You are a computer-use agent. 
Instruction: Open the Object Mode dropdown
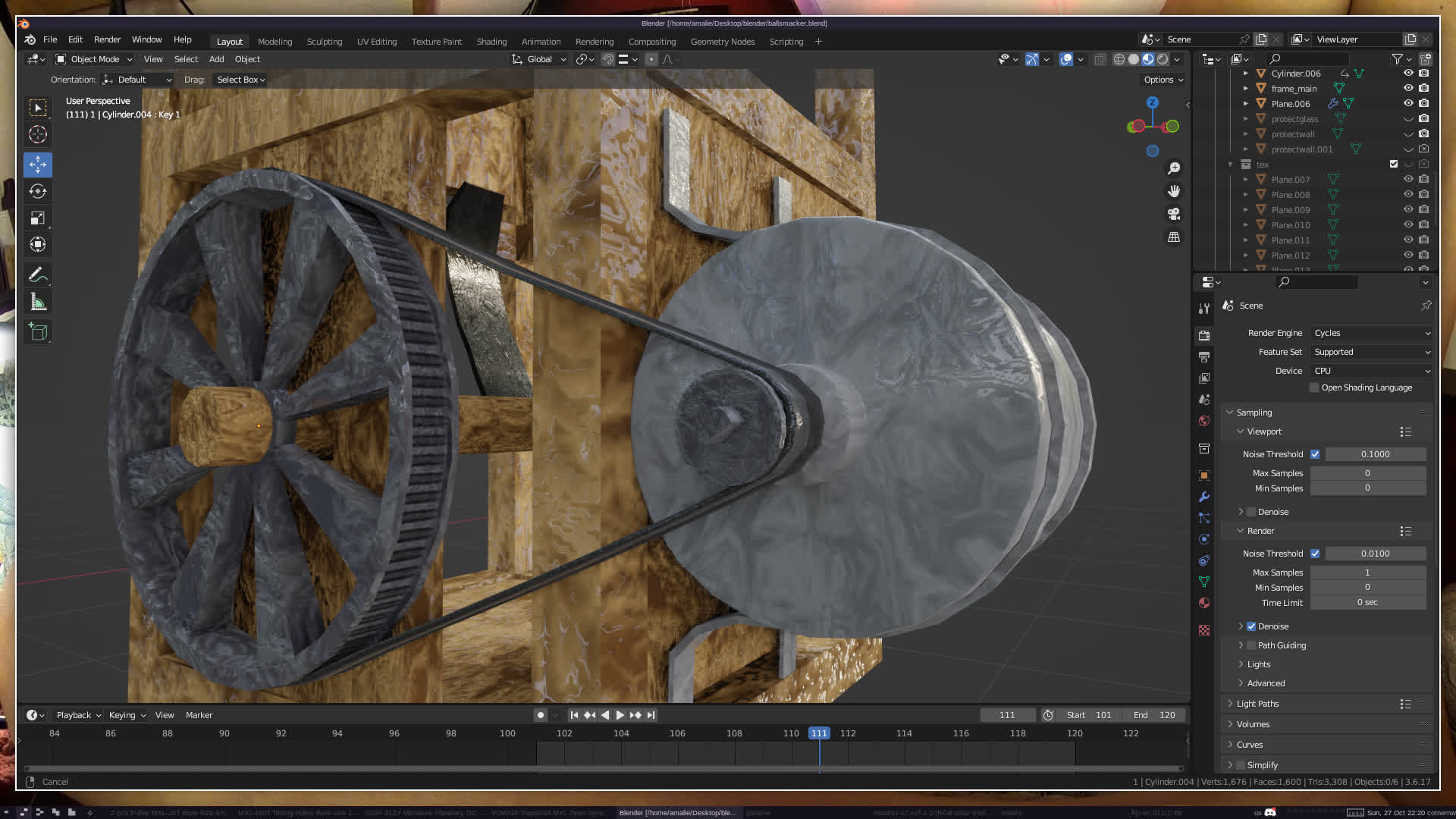click(x=95, y=59)
